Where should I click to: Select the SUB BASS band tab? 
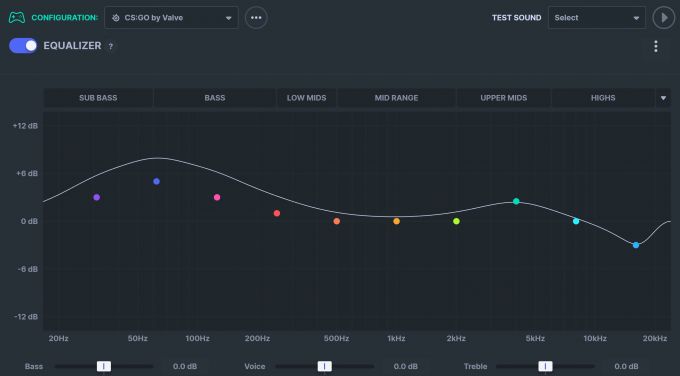click(98, 98)
